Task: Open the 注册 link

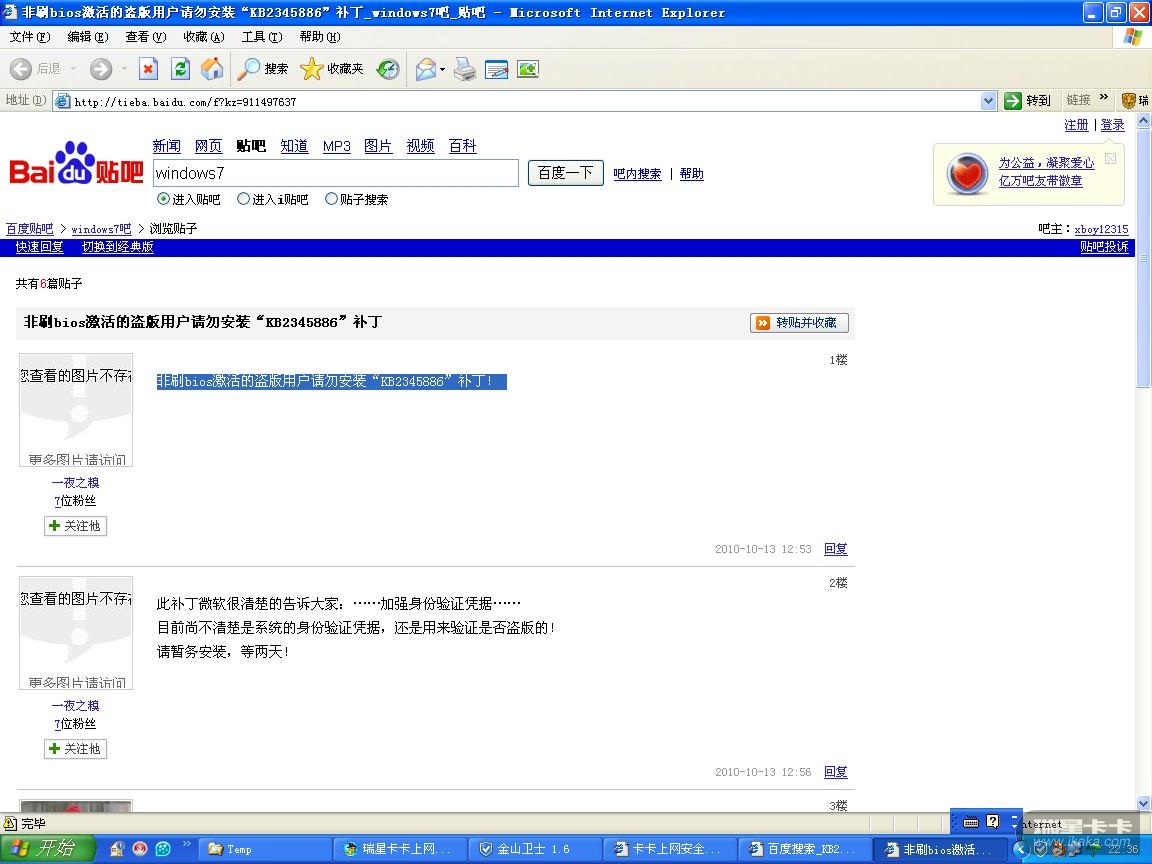Action: coord(1076,125)
